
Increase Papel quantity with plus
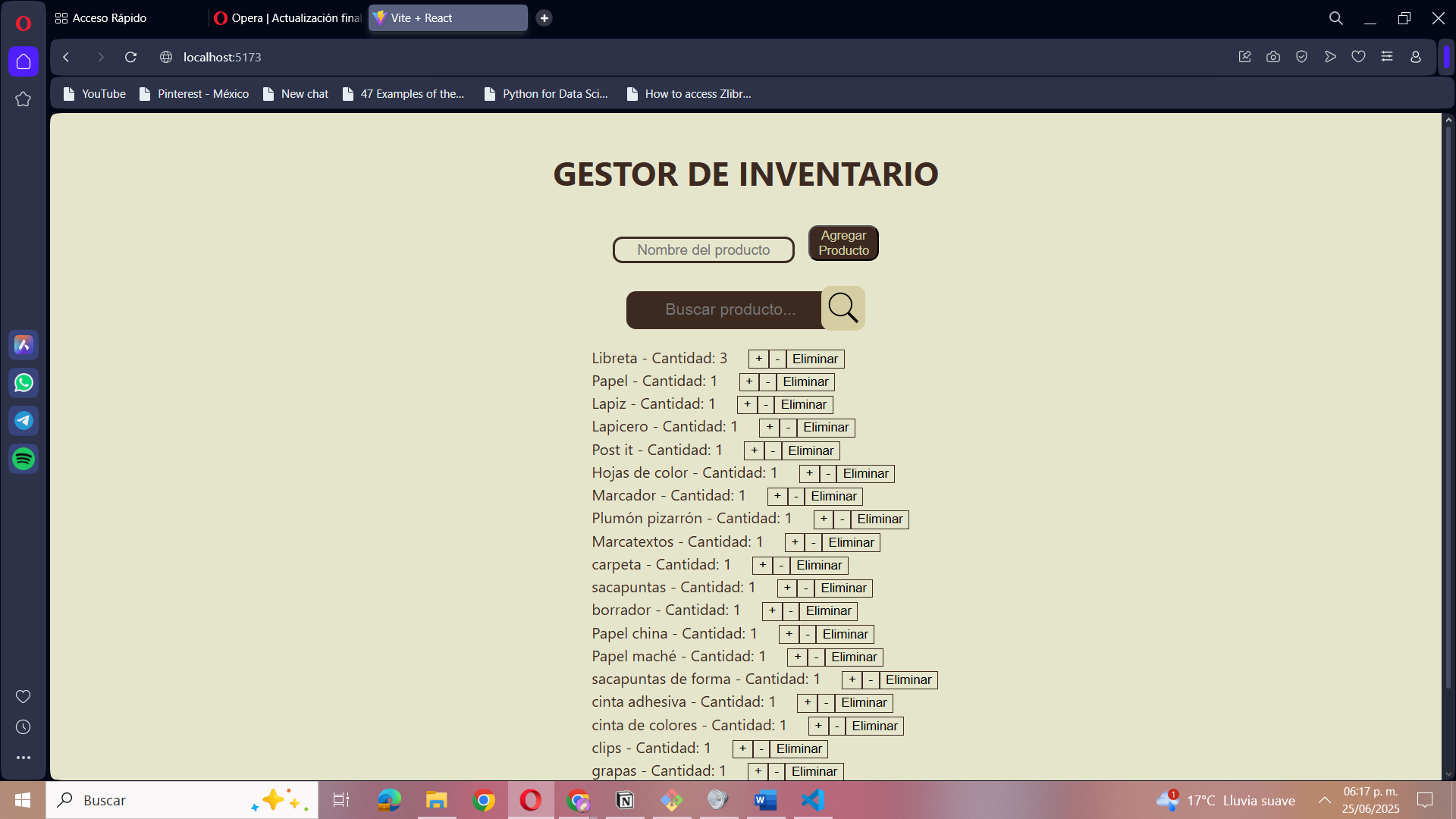click(749, 382)
